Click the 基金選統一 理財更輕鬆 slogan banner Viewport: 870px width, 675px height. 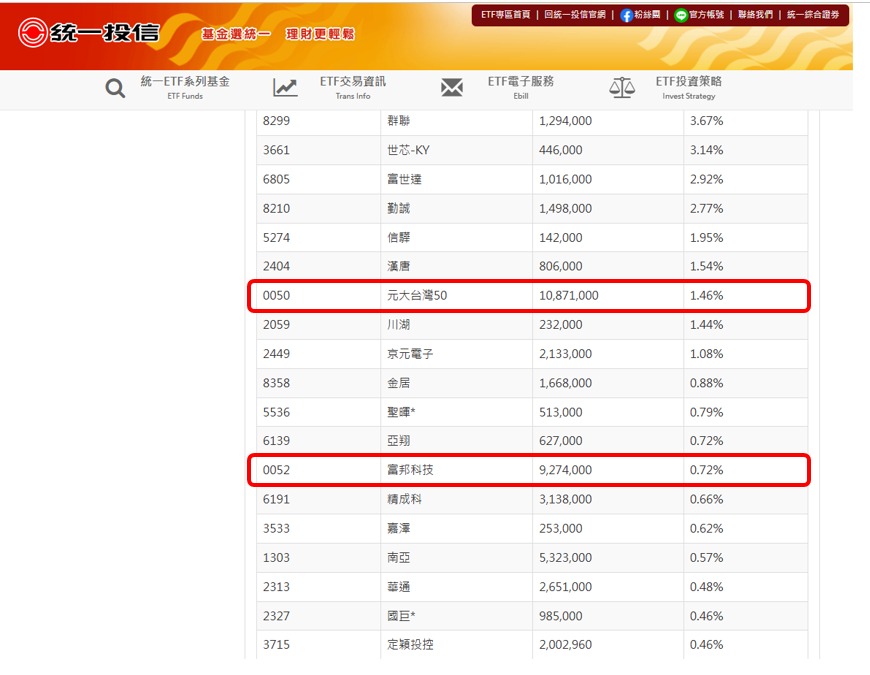[278, 34]
